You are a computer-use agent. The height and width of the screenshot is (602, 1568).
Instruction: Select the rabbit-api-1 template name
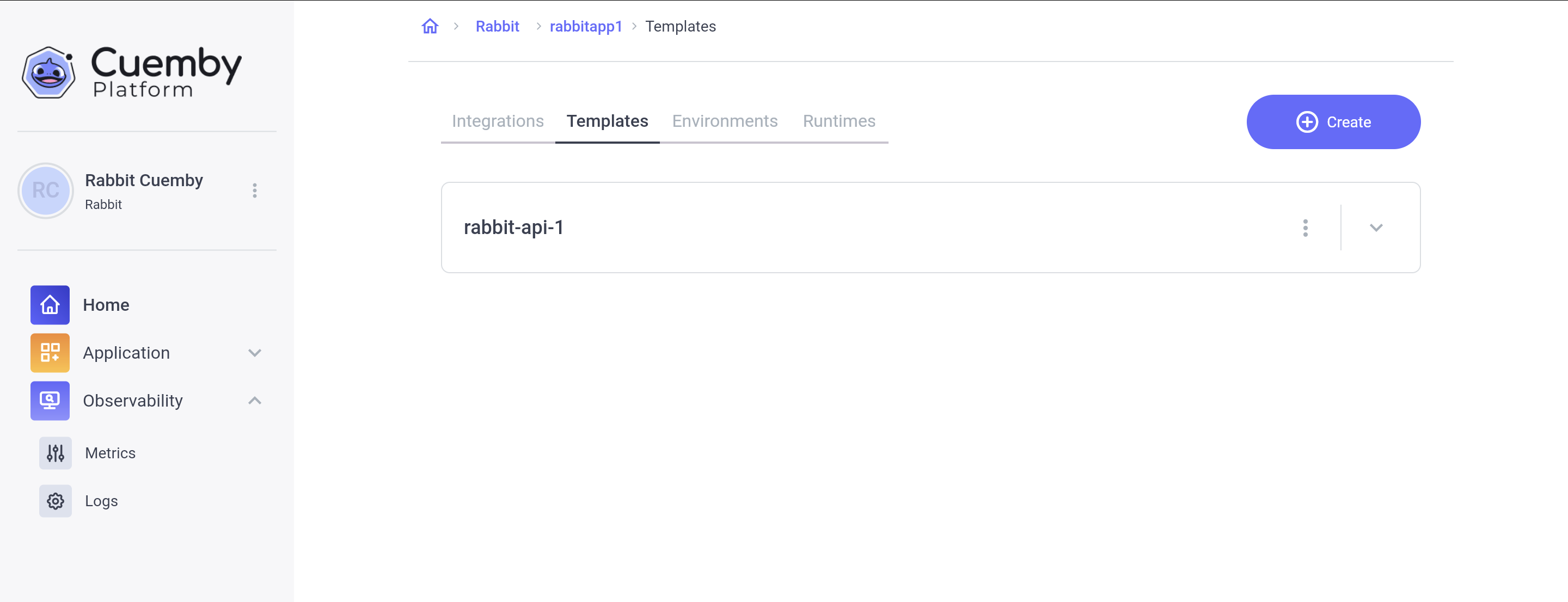click(513, 228)
